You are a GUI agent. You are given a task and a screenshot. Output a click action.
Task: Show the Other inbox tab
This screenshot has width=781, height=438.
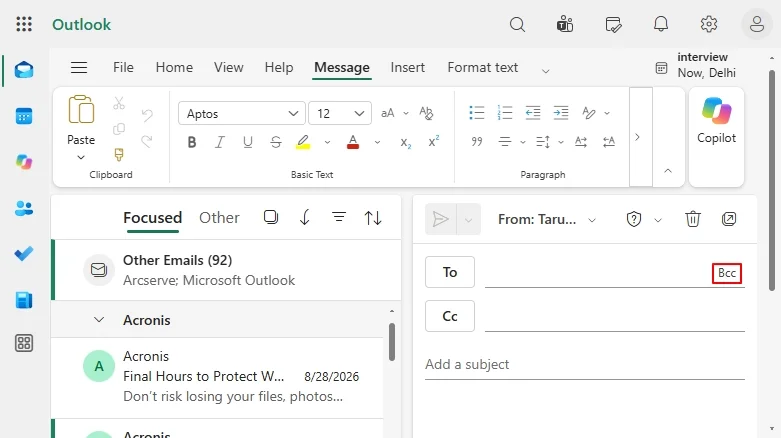point(219,218)
